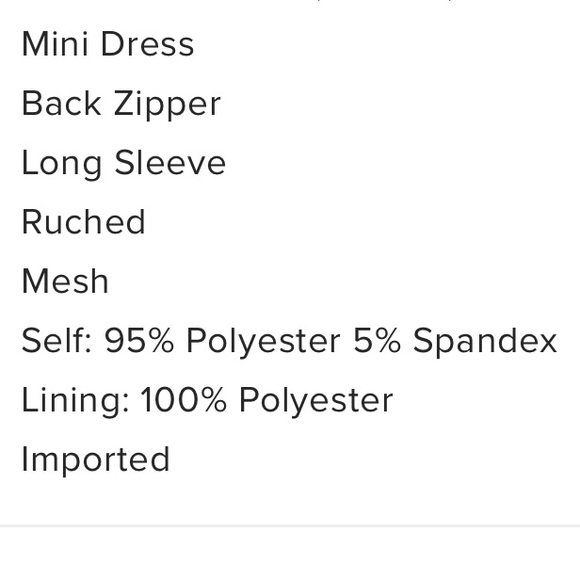
Task: Click the "Imported" detail line
Action: tap(95, 461)
